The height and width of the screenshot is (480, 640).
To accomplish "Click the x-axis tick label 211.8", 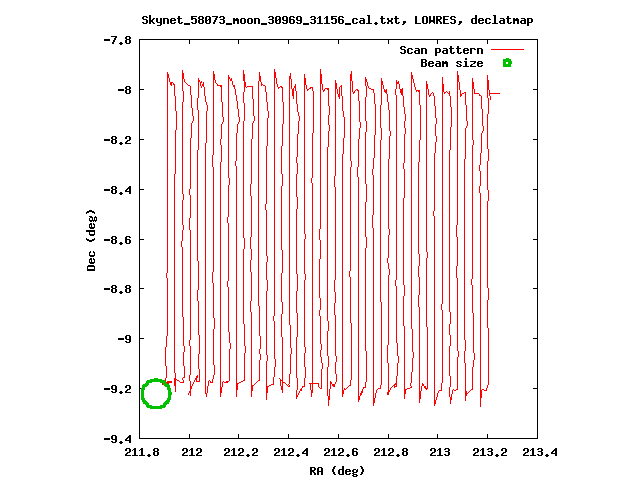I will (142, 452).
